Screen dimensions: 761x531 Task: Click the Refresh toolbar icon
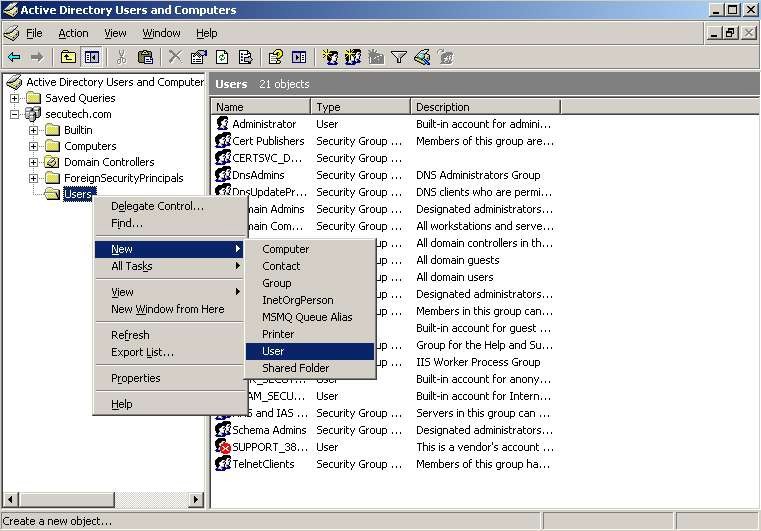click(x=222, y=57)
